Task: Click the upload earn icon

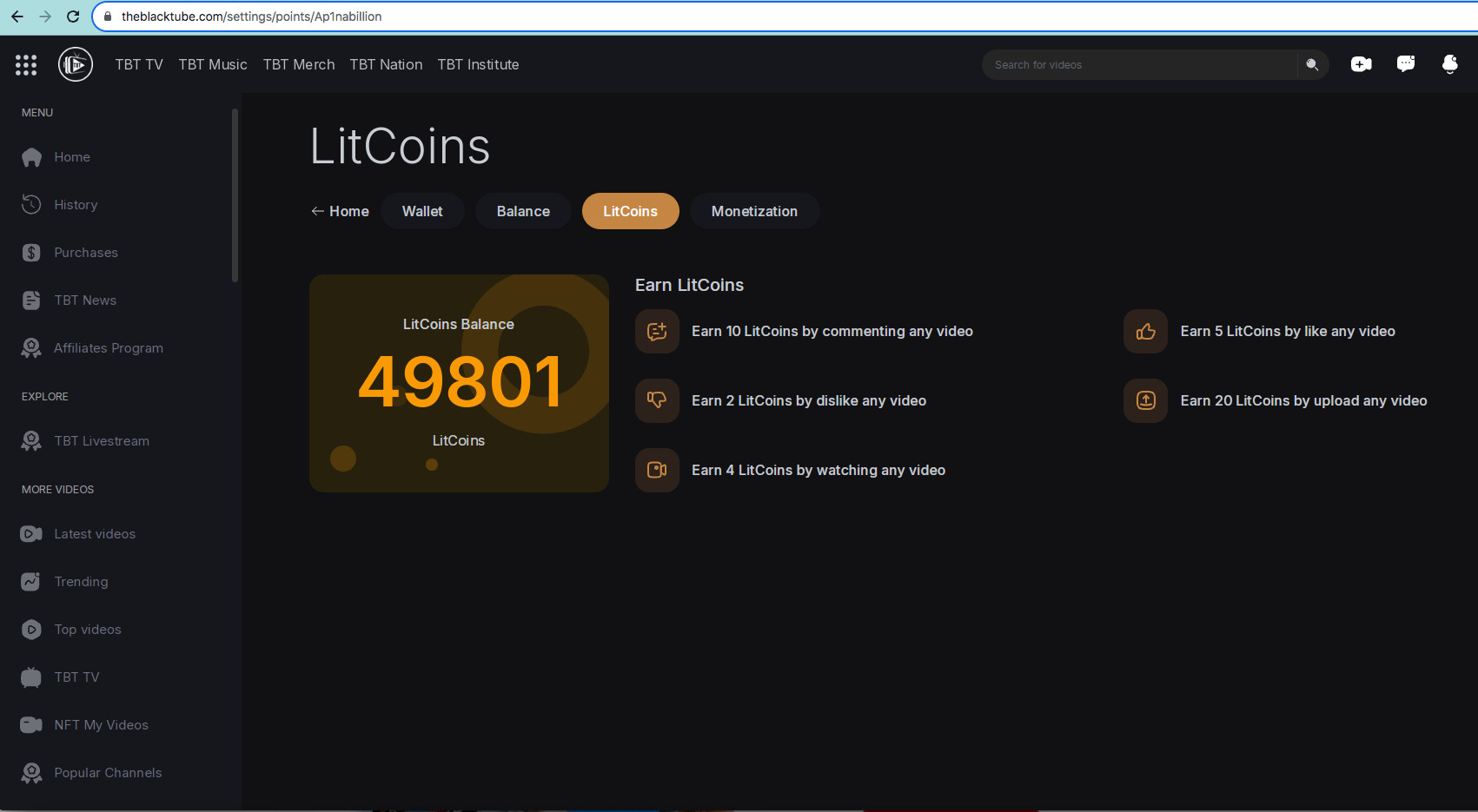Action: (1146, 400)
